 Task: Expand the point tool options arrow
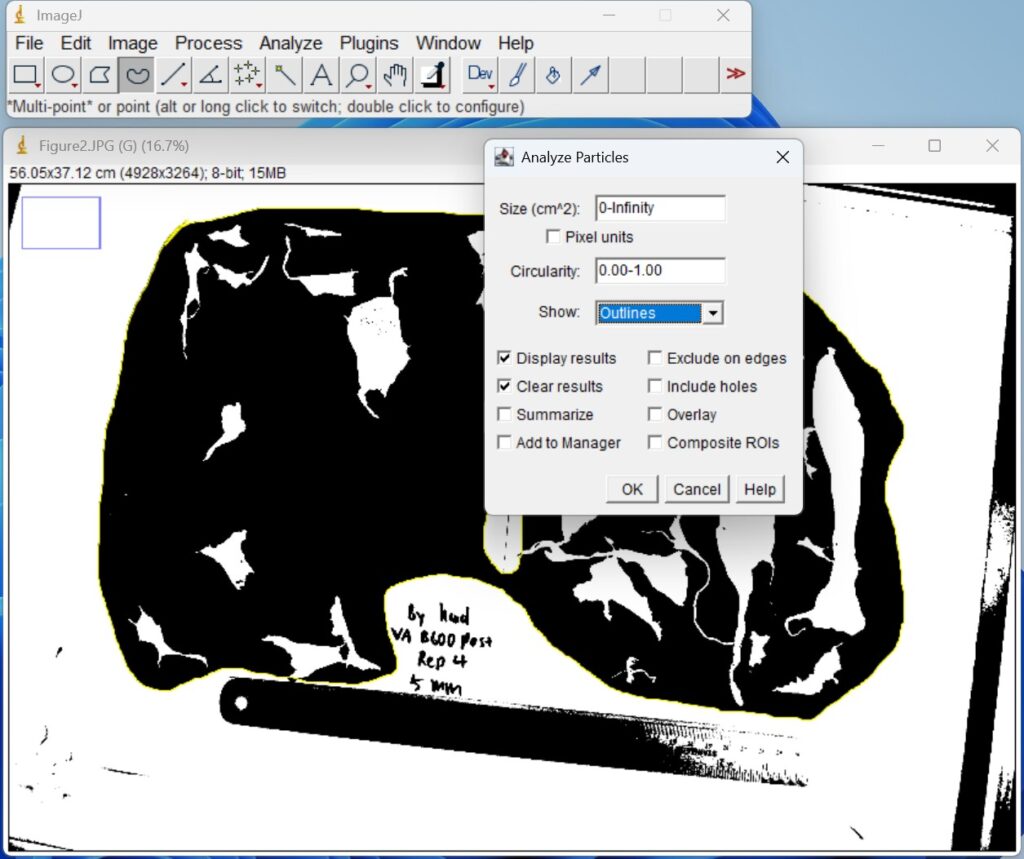[257, 85]
